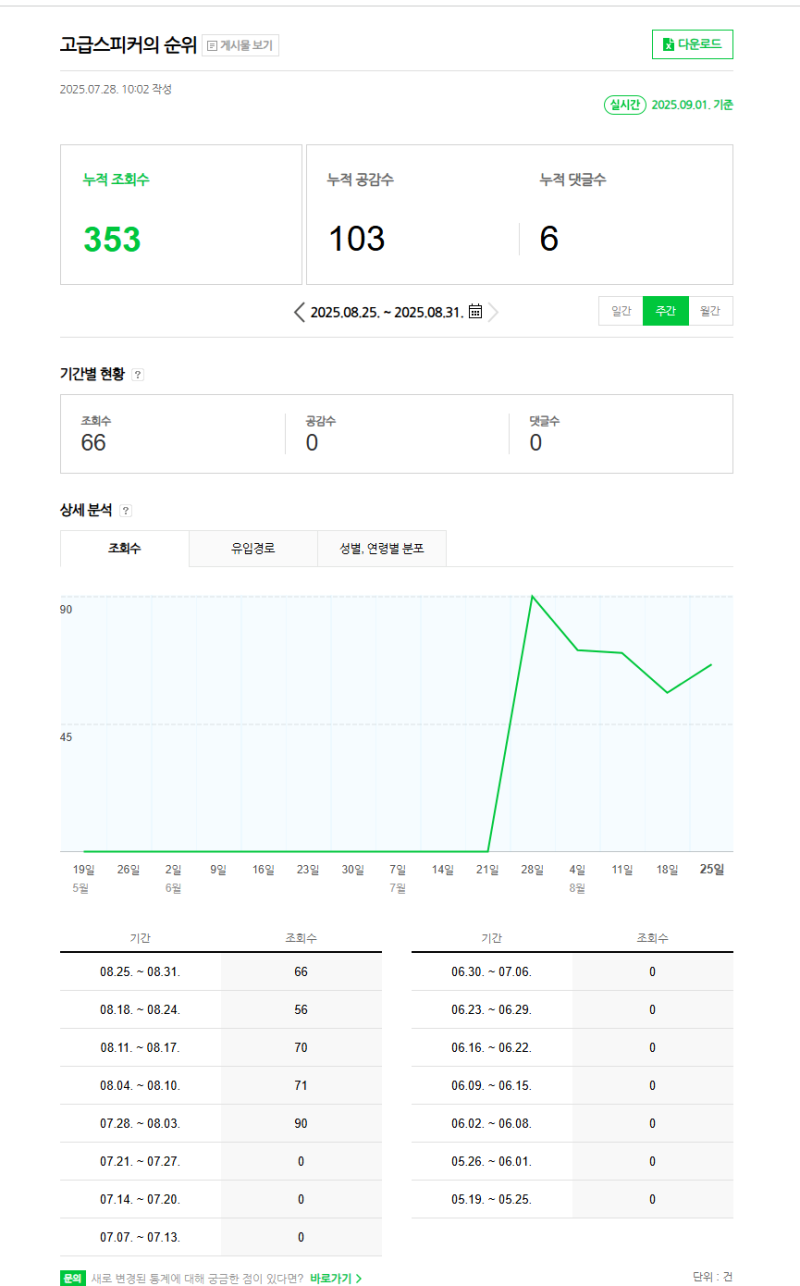This screenshot has height=1286, width=800.
Task: Select the 주간 weekly view
Action: point(666,311)
